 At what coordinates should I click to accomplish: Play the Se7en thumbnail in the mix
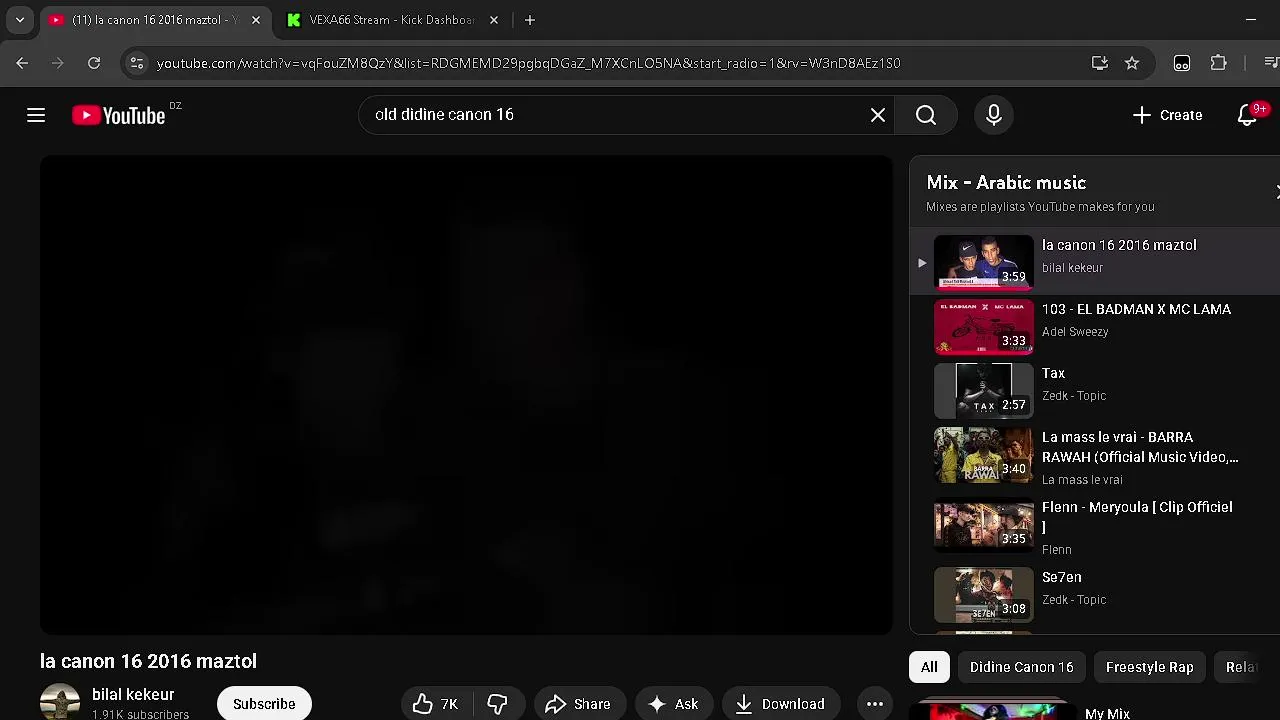[x=984, y=595]
